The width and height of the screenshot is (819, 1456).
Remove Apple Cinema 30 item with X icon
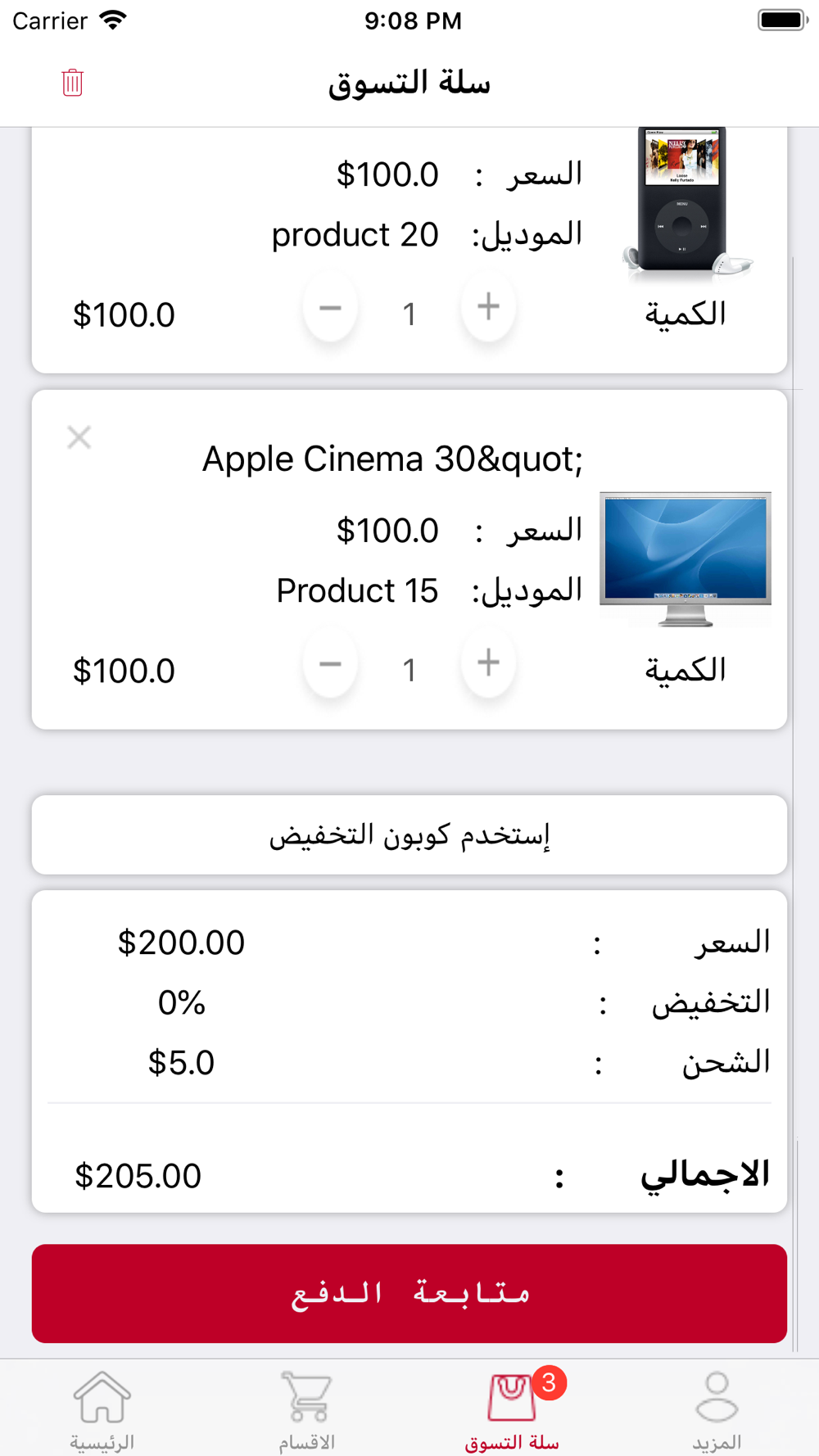point(79,437)
